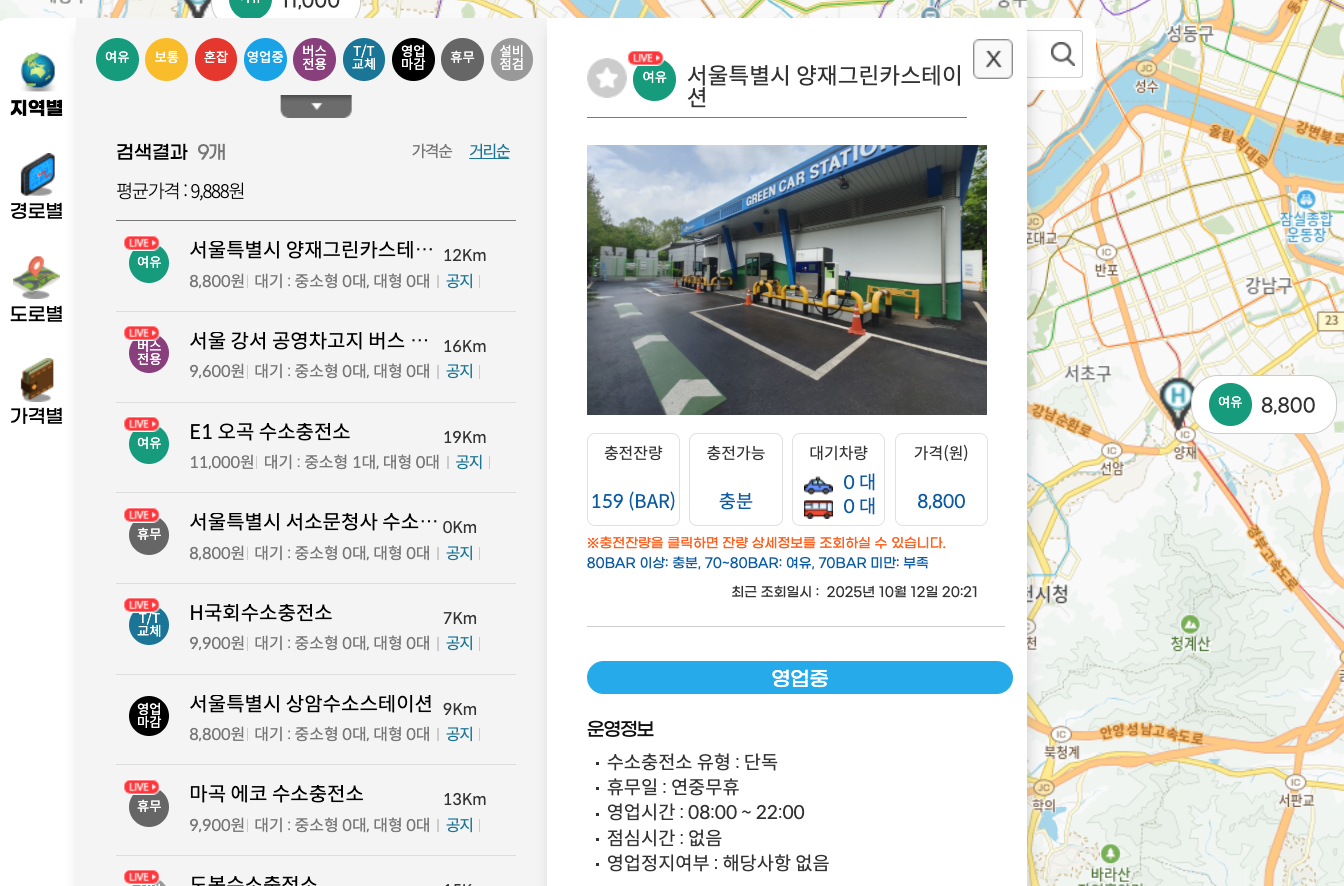Toggle the 설비점검 status filter
This screenshot has height=886, width=1344.
[x=512, y=59]
